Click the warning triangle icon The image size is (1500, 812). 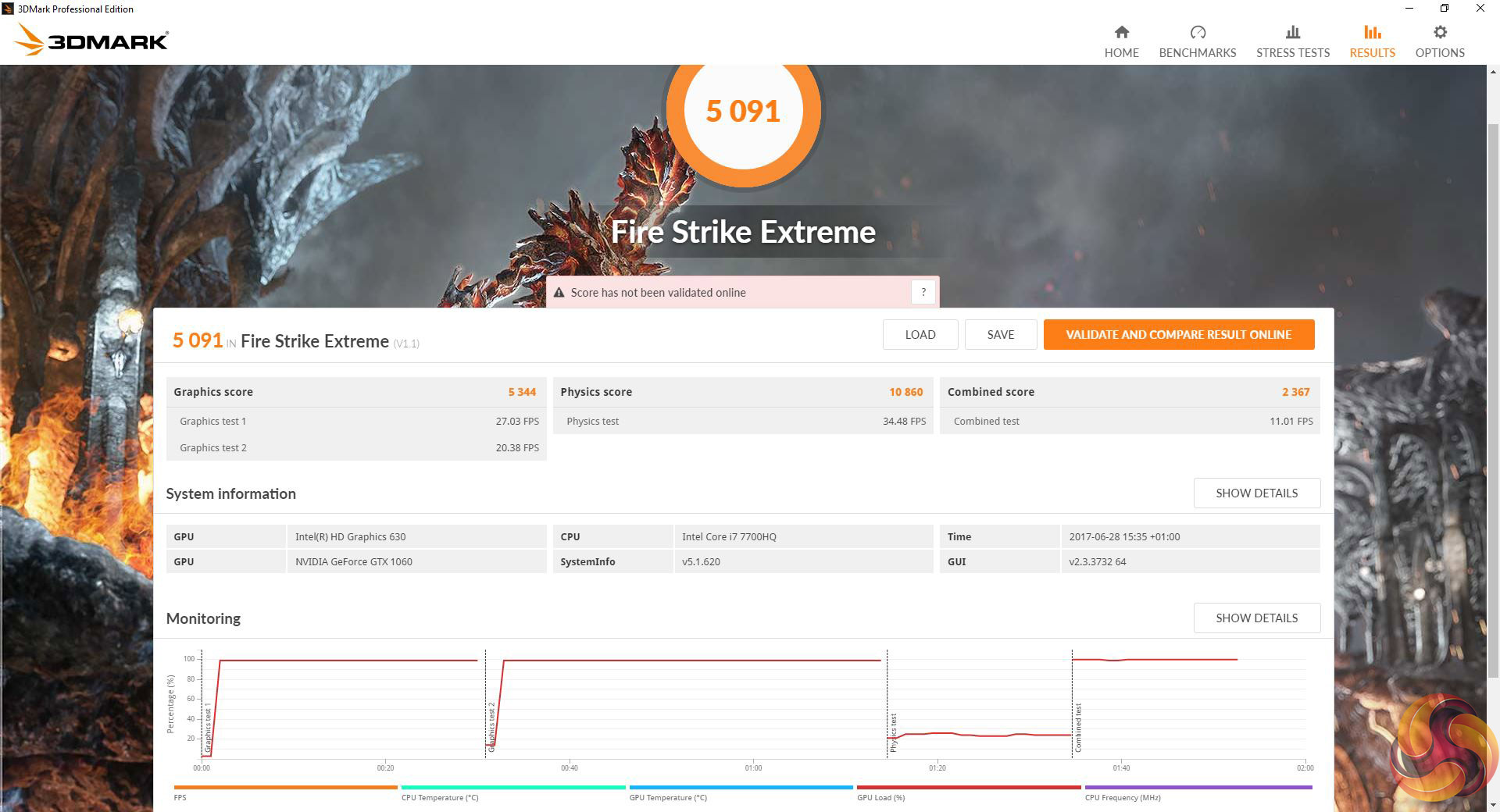coord(559,293)
